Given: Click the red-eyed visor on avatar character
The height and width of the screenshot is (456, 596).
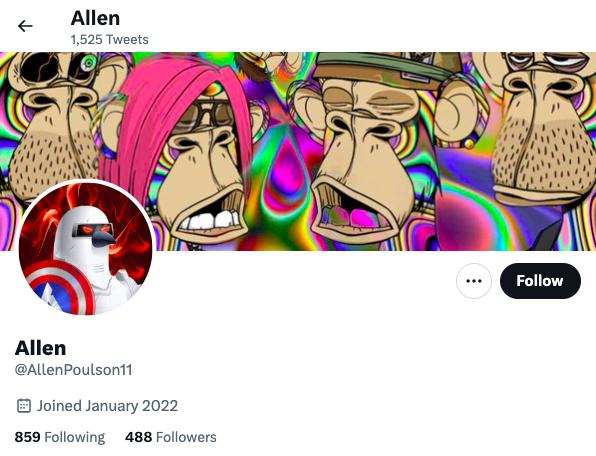Looking at the screenshot, I should (91, 229).
